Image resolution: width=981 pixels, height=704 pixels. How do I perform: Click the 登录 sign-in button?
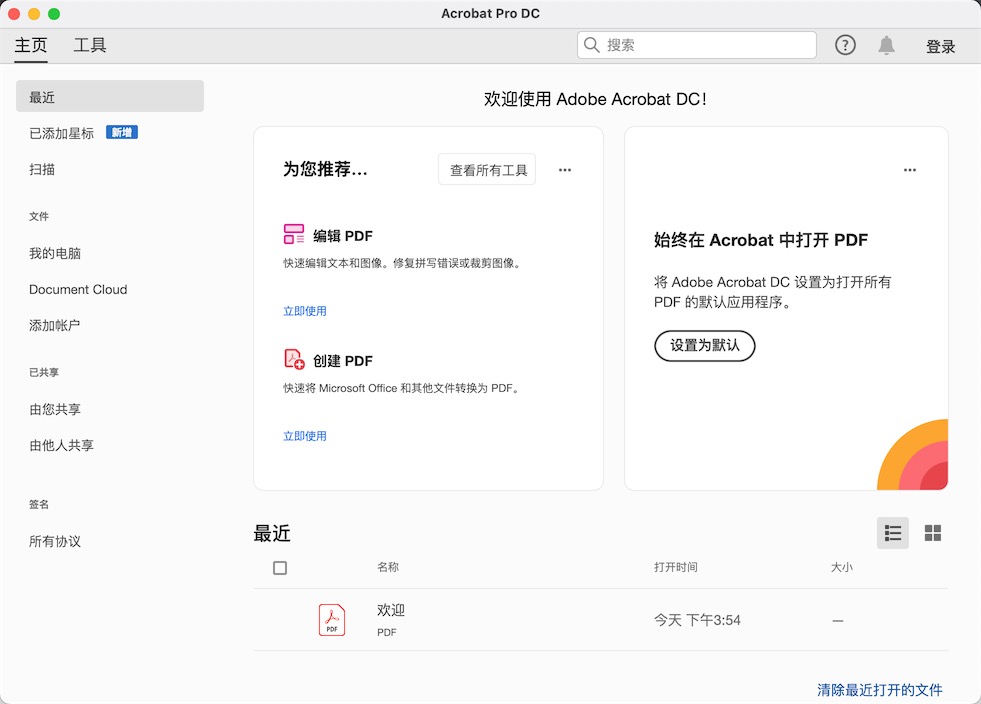[940, 46]
